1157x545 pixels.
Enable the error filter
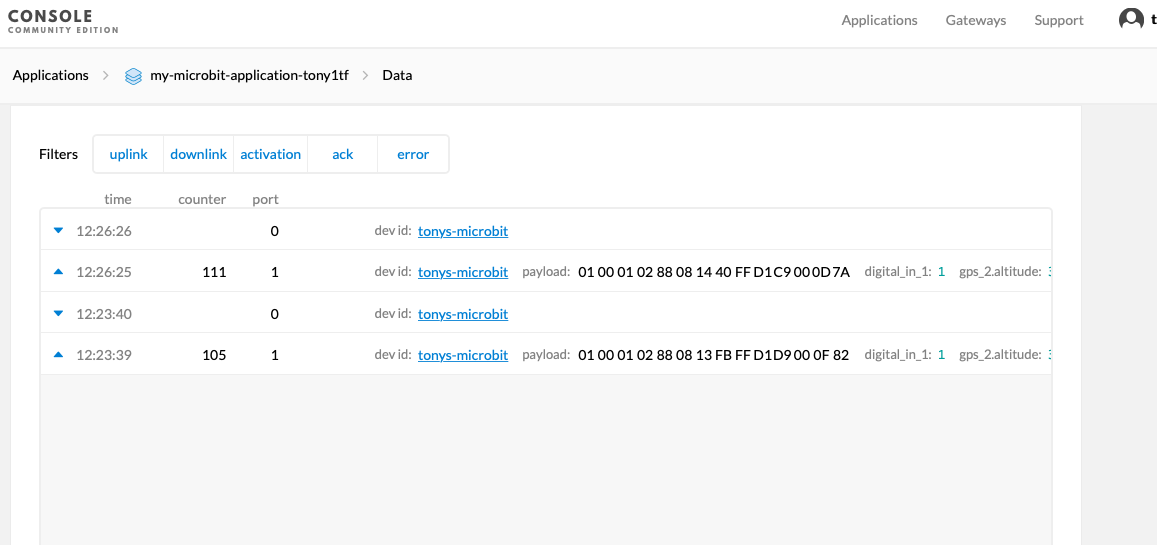pyautogui.click(x=413, y=154)
